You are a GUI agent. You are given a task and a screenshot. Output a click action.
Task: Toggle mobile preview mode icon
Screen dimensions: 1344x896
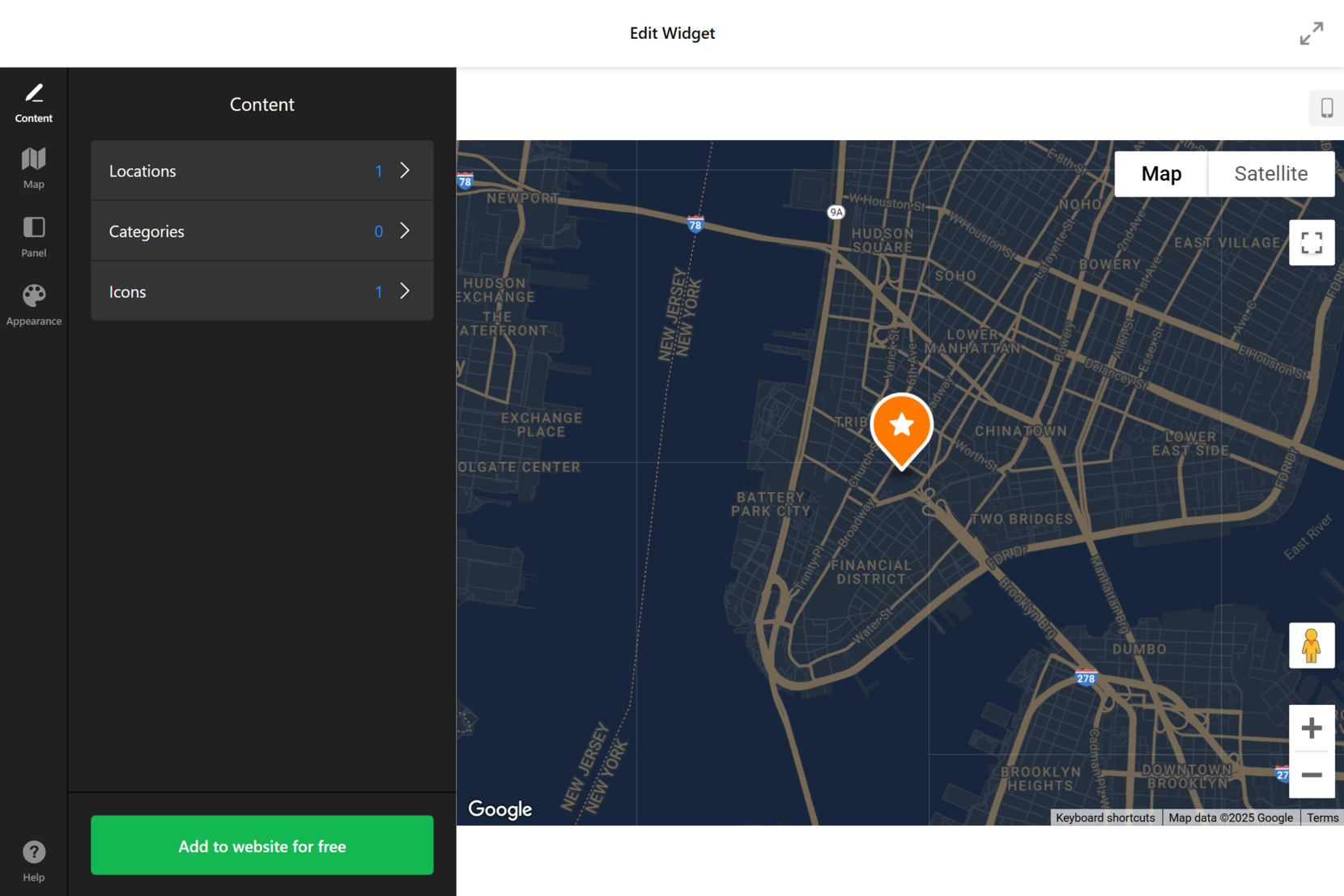coord(1325,108)
